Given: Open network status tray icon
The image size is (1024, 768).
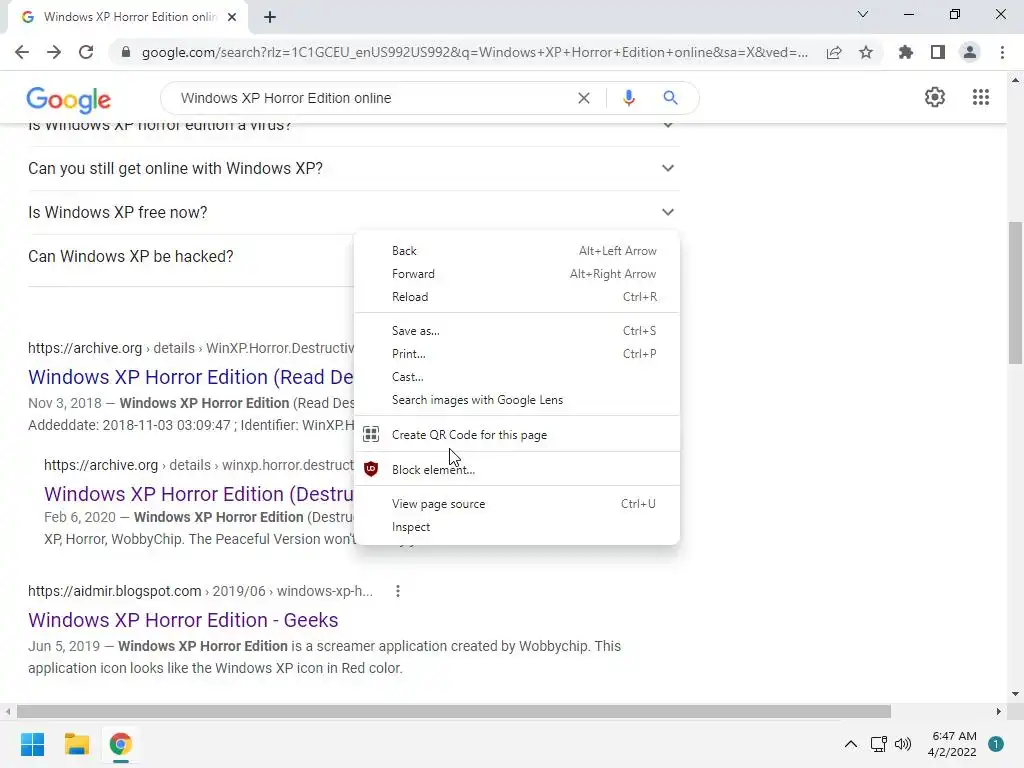Looking at the screenshot, I should click(878, 744).
